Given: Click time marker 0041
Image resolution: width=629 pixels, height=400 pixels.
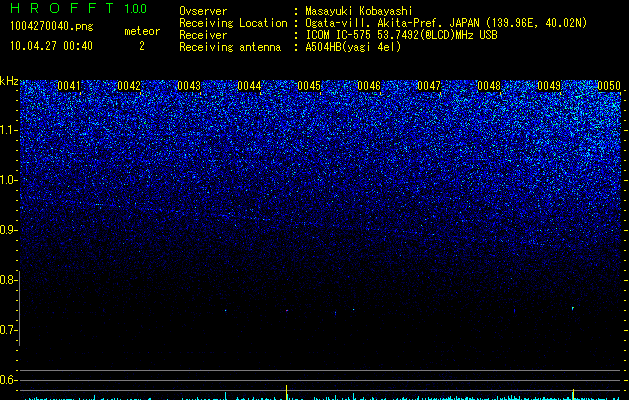Looking at the screenshot, I should point(69,86).
